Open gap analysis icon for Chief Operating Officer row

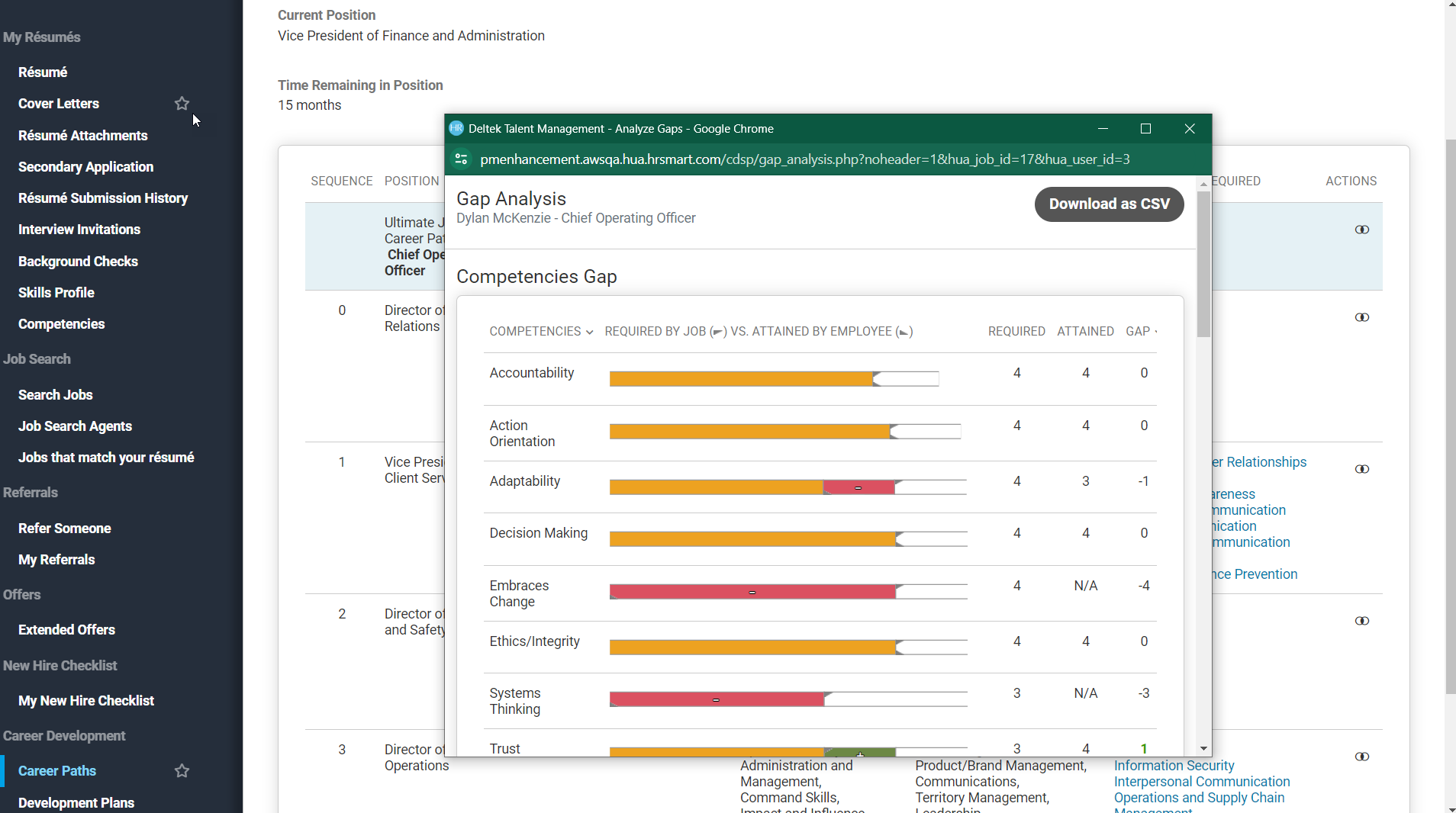point(1361,230)
